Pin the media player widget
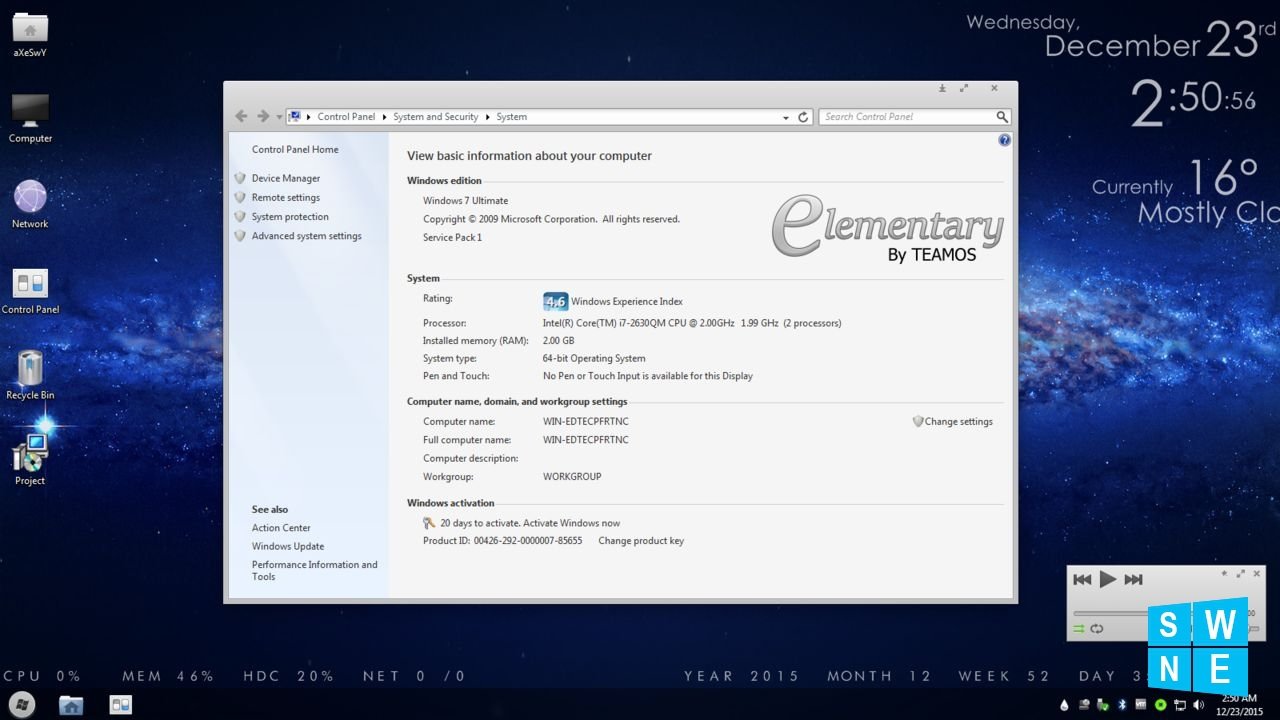Viewport: 1280px width, 720px height. [x=1224, y=574]
